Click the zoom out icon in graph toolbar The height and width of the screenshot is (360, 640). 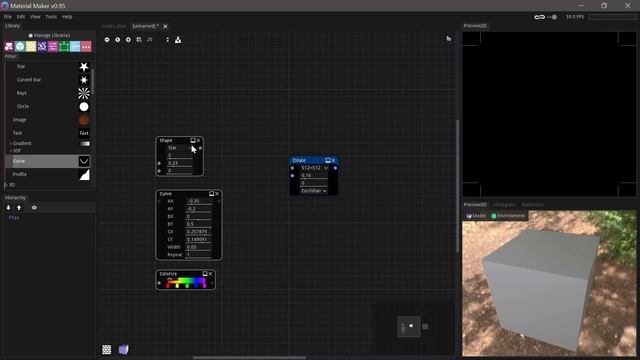click(107, 40)
